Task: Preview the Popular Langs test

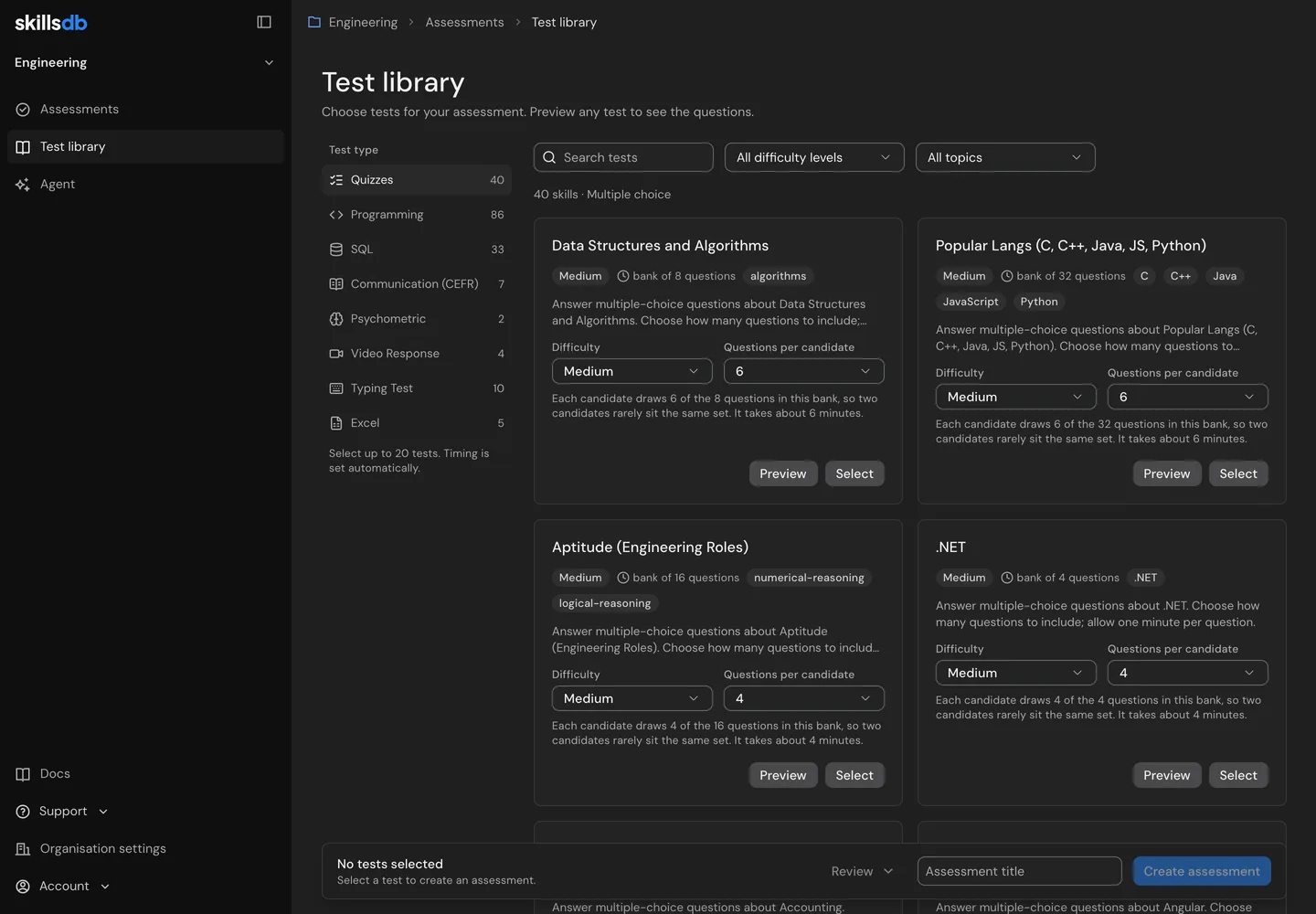Action: [1167, 473]
